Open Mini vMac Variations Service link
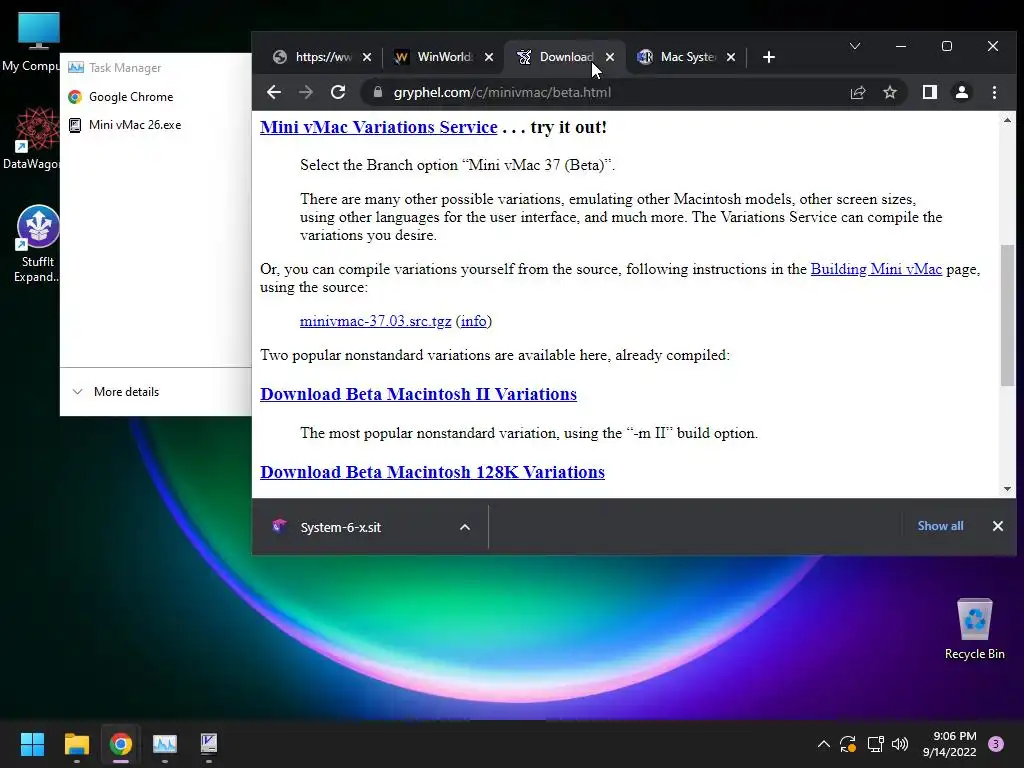1024x768 pixels. coord(379,127)
